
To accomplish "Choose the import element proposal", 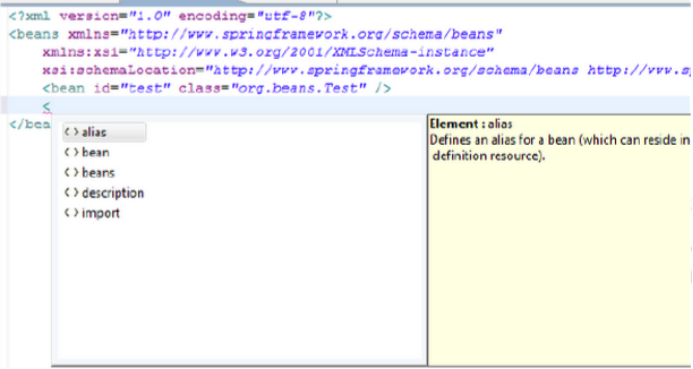I will click(92, 213).
